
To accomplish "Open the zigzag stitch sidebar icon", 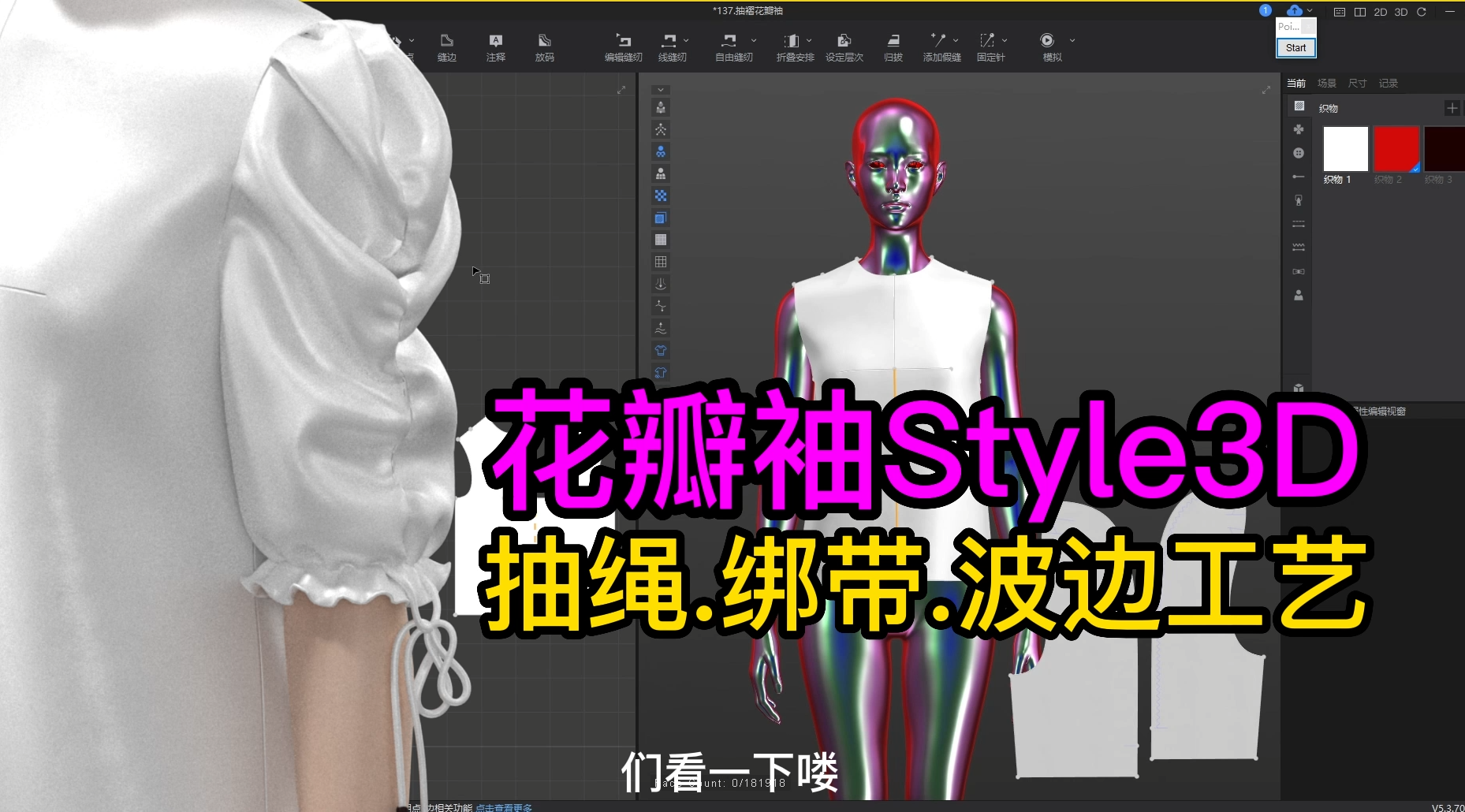I will (x=1299, y=248).
